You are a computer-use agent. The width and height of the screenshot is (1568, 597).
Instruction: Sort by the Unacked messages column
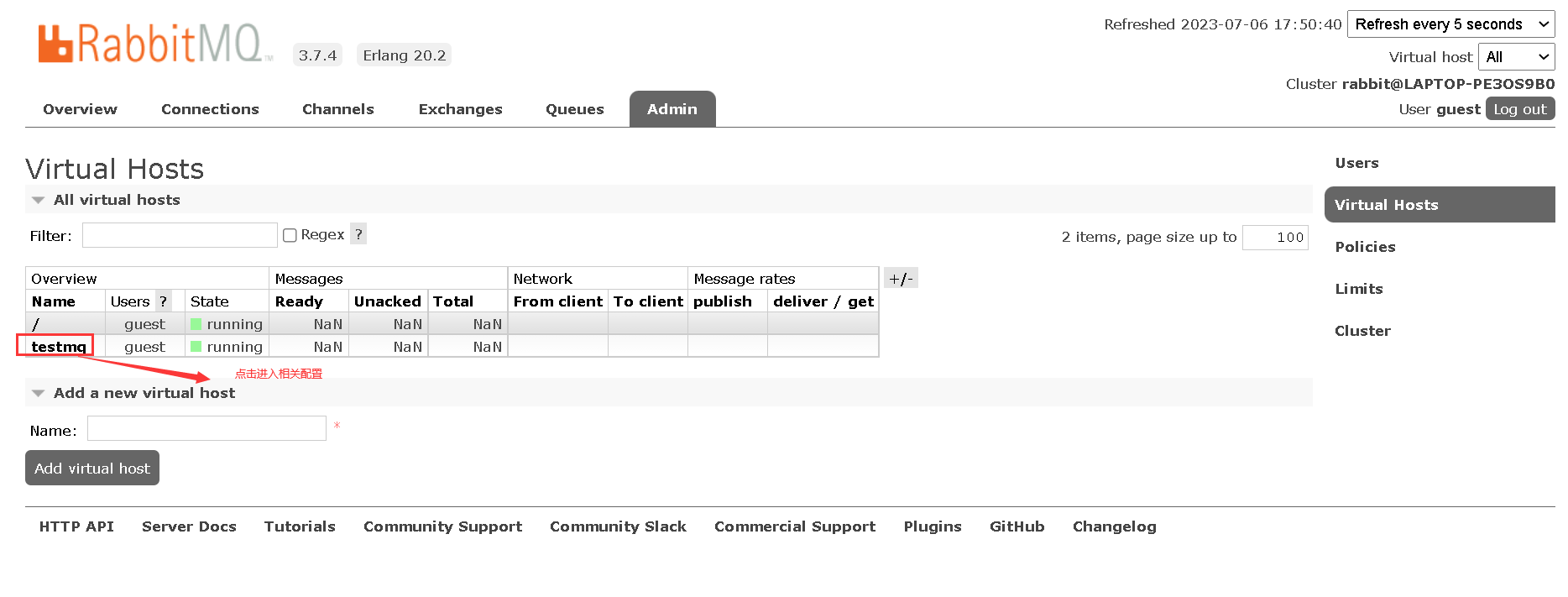coord(388,301)
